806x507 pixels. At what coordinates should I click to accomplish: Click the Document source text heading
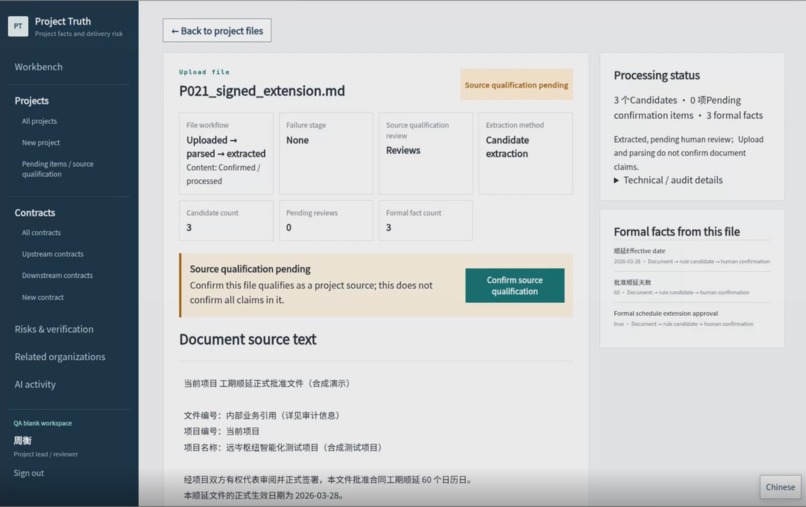(248, 339)
